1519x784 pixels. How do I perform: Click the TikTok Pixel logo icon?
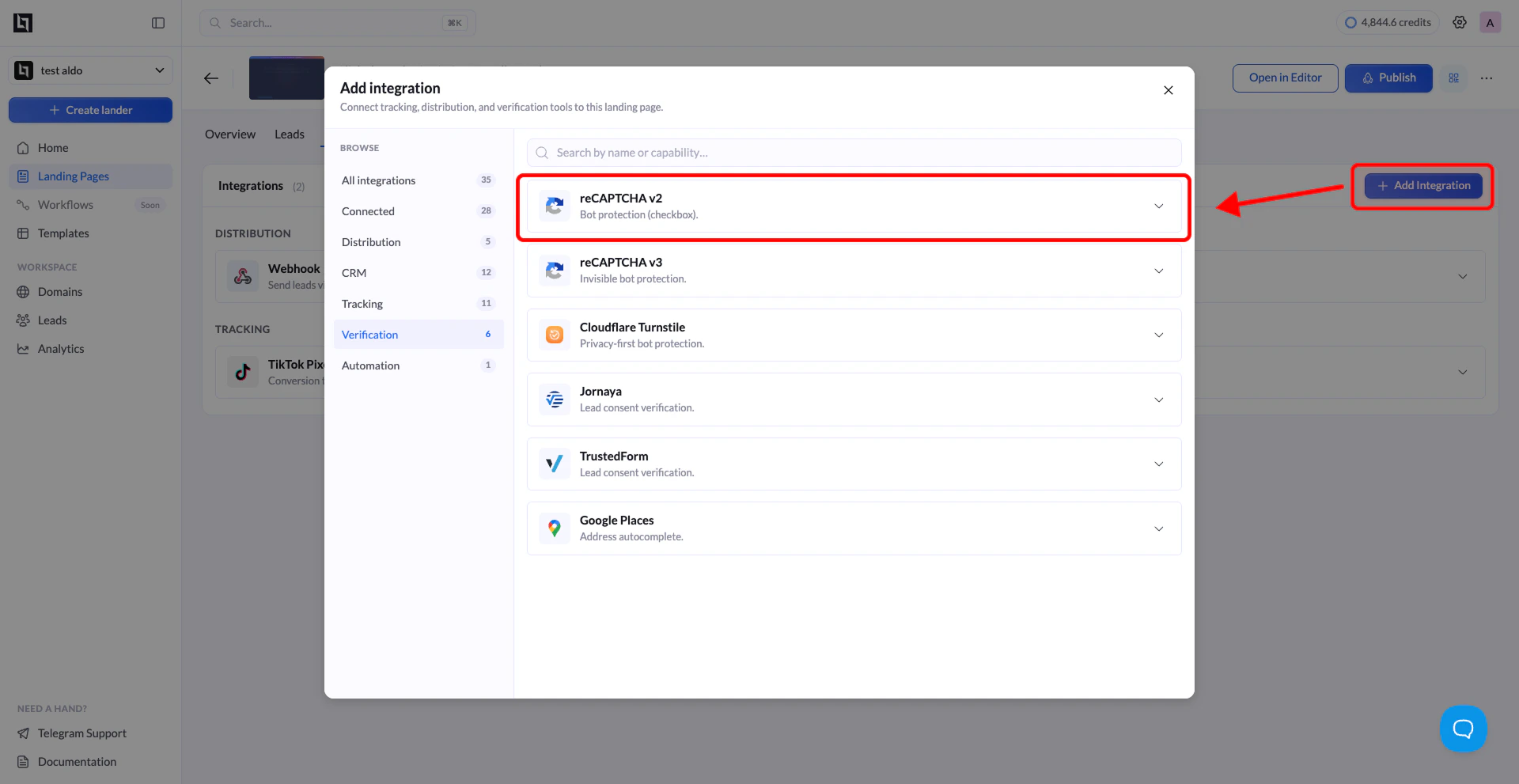[243, 372]
